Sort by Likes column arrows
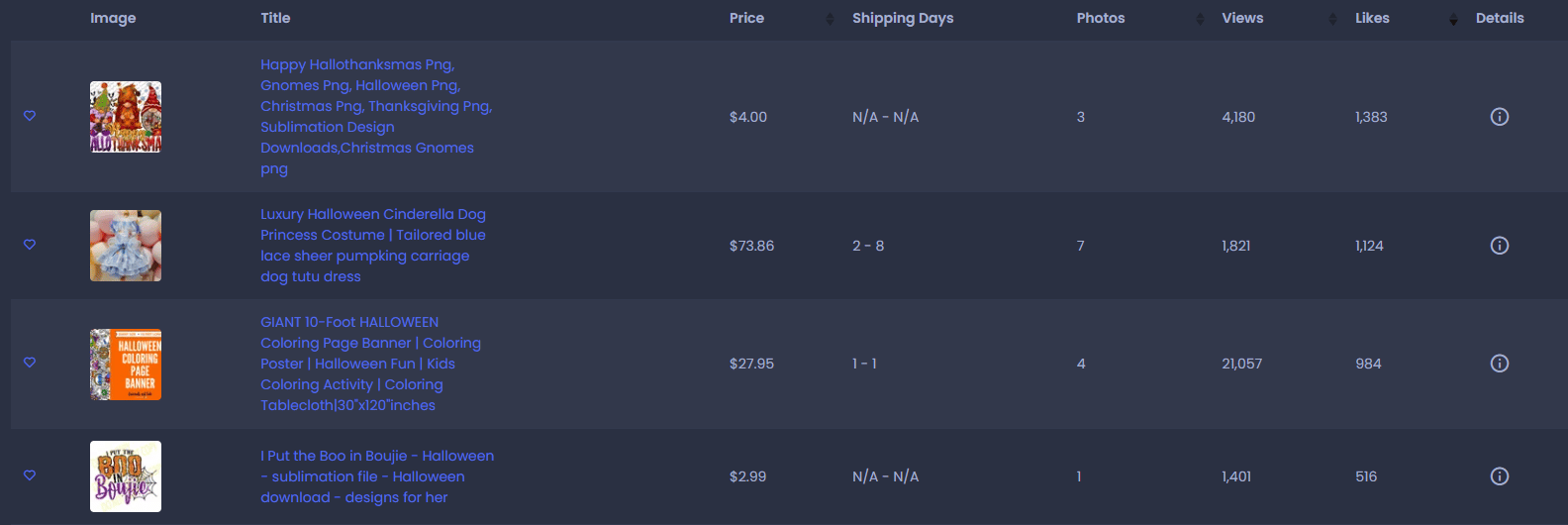The width and height of the screenshot is (1568, 525). tap(1453, 19)
